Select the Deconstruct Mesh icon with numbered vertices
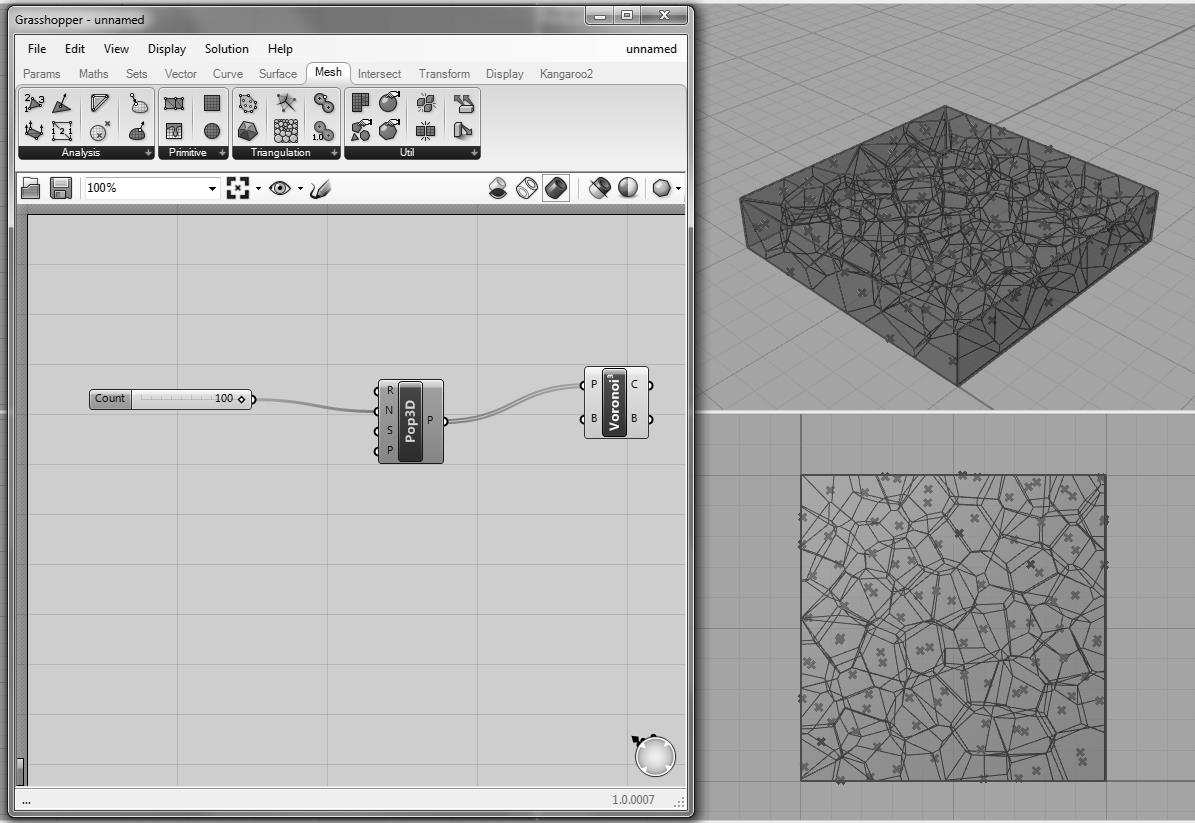 (34, 103)
